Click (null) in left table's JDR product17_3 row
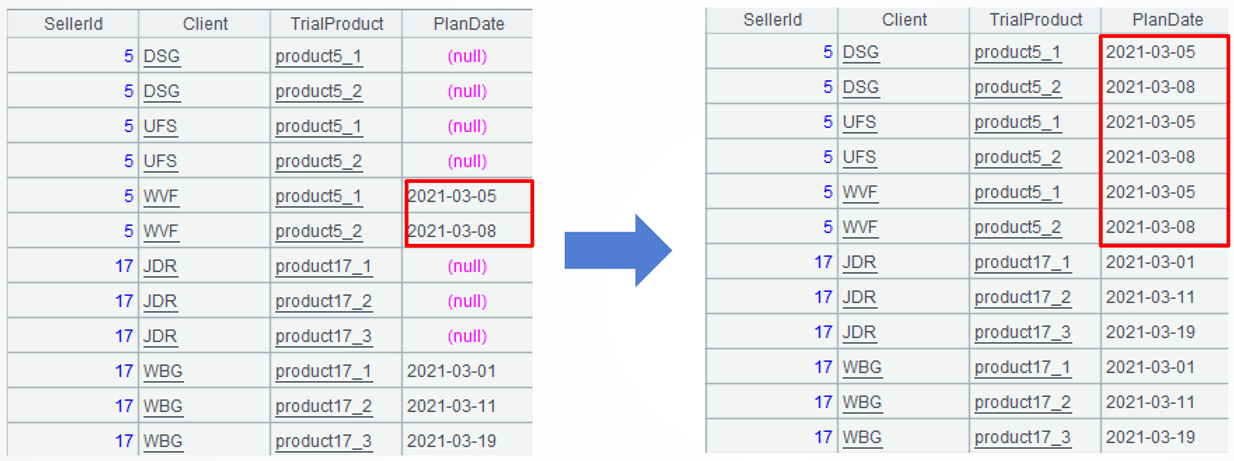 tap(467, 336)
